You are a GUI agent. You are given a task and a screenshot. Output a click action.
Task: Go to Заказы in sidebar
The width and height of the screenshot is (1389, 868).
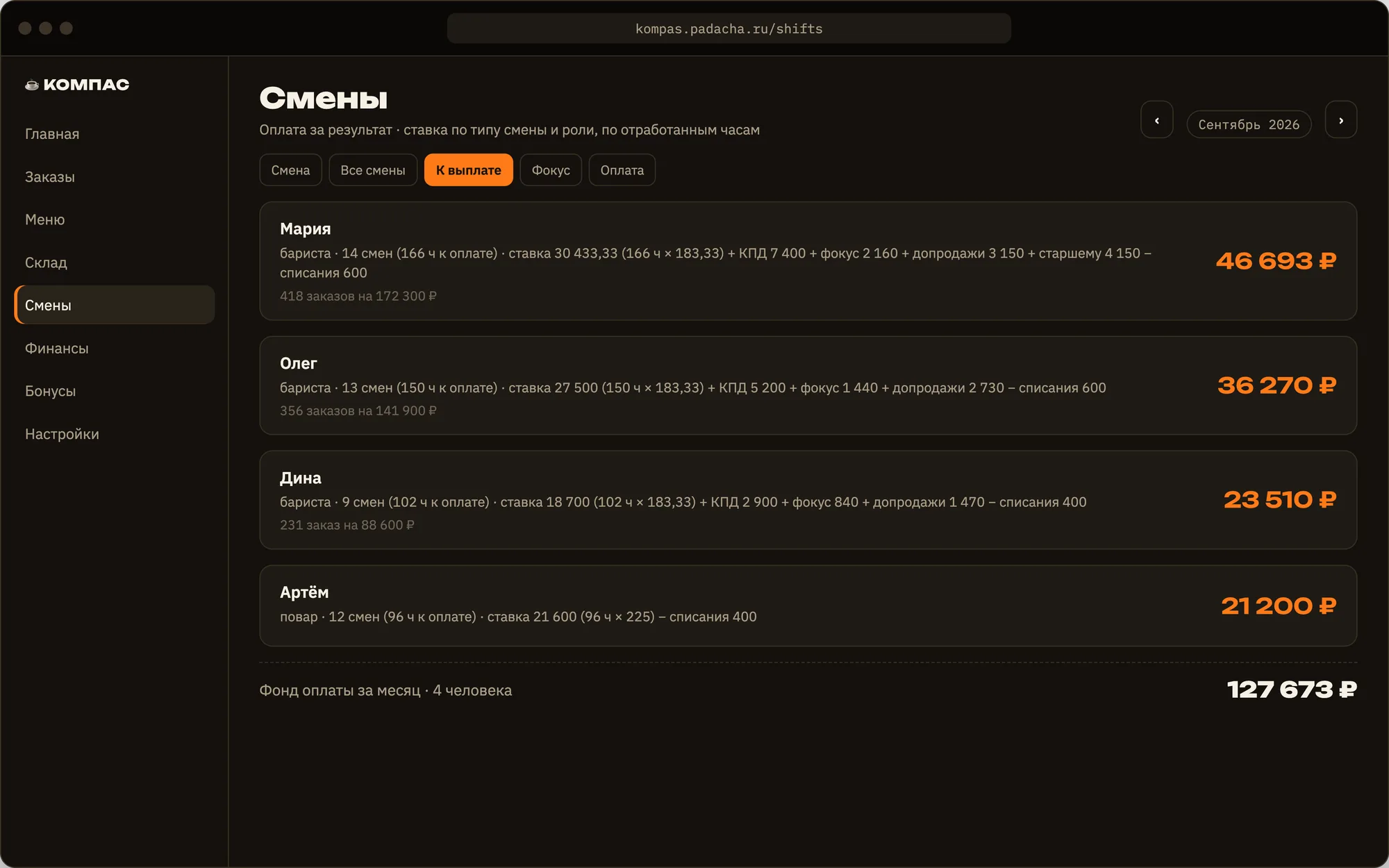(x=114, y=177)
